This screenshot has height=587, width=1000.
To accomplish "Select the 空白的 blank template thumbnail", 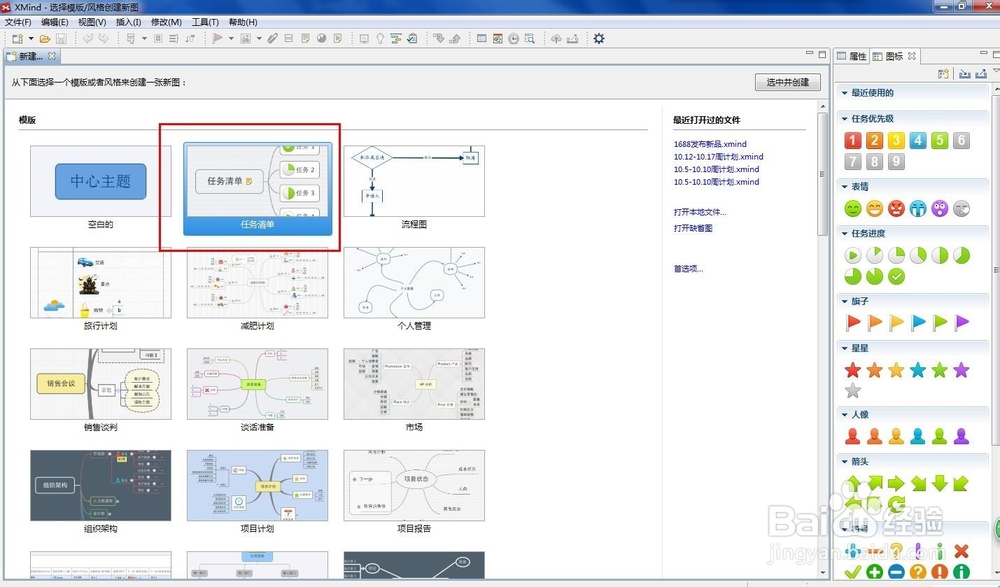I will [x=101, y=181].
